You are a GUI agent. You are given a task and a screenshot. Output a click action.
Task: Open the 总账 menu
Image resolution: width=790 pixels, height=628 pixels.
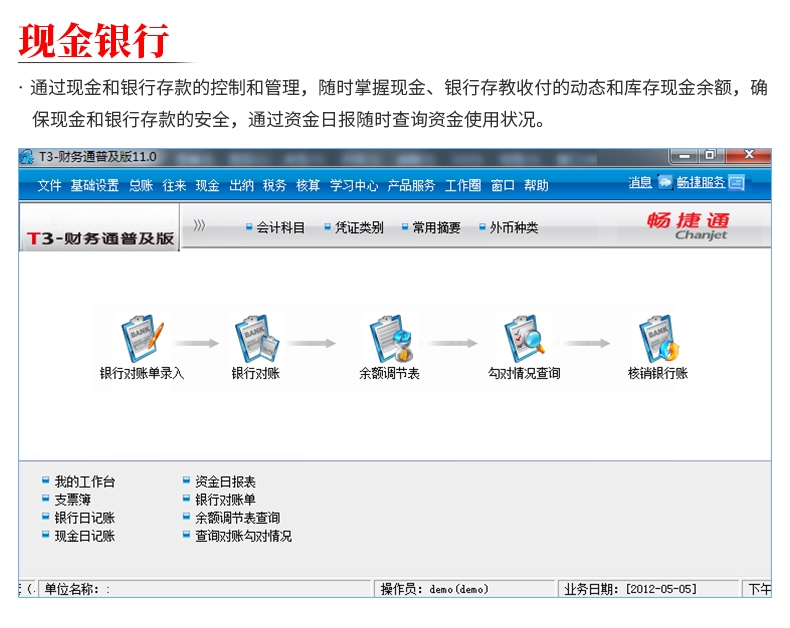coord(141,186)
